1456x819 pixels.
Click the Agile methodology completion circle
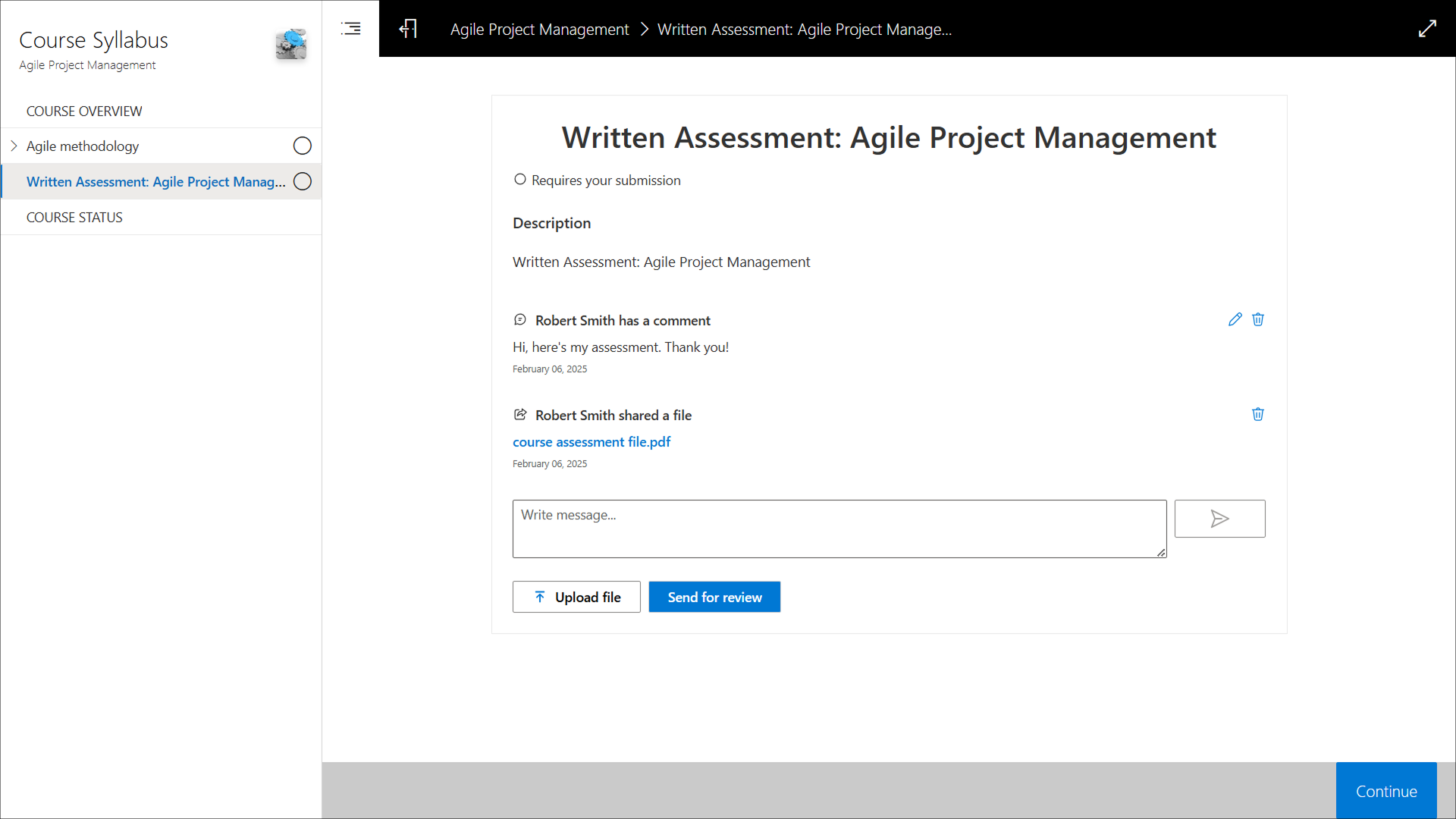(x=302, y=146)
